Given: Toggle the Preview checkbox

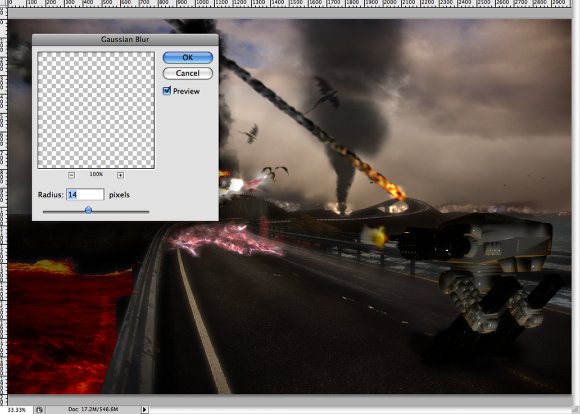Looking at the screenshot, I should (x=167, y=91).
